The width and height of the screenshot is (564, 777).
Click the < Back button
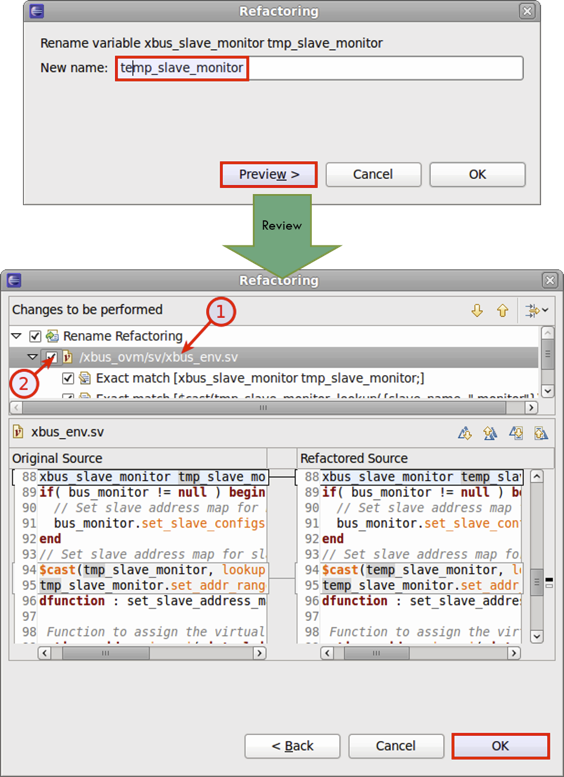[x=292, y=746]
